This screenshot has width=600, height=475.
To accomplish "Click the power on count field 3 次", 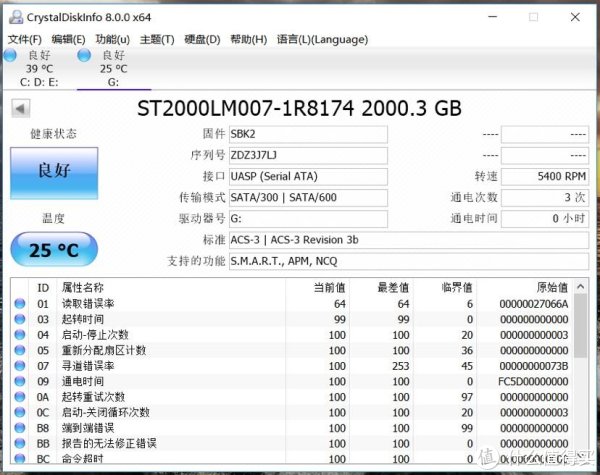I will click(545, 198).
